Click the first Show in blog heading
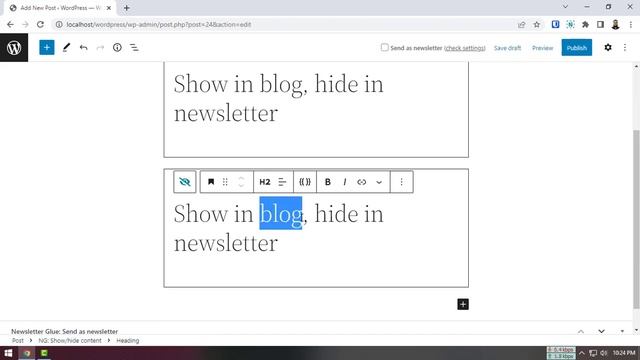The width and height of the screenshot is (640, 360). [278, 98]
